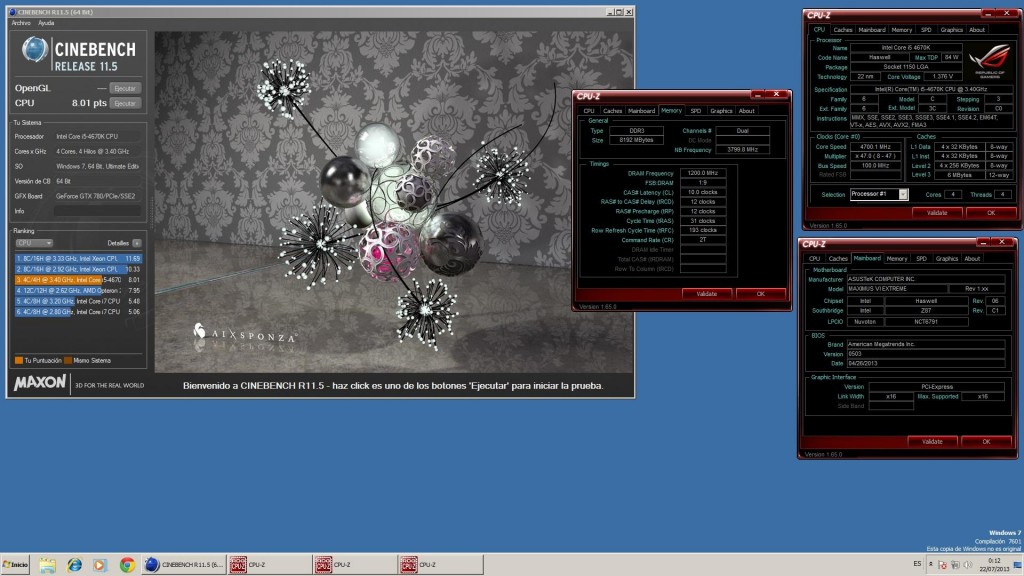This screenshot has height=576, width=1024.
Task: Open Graphics tab in Mainboard CPU-Z window
Action: 946,259
